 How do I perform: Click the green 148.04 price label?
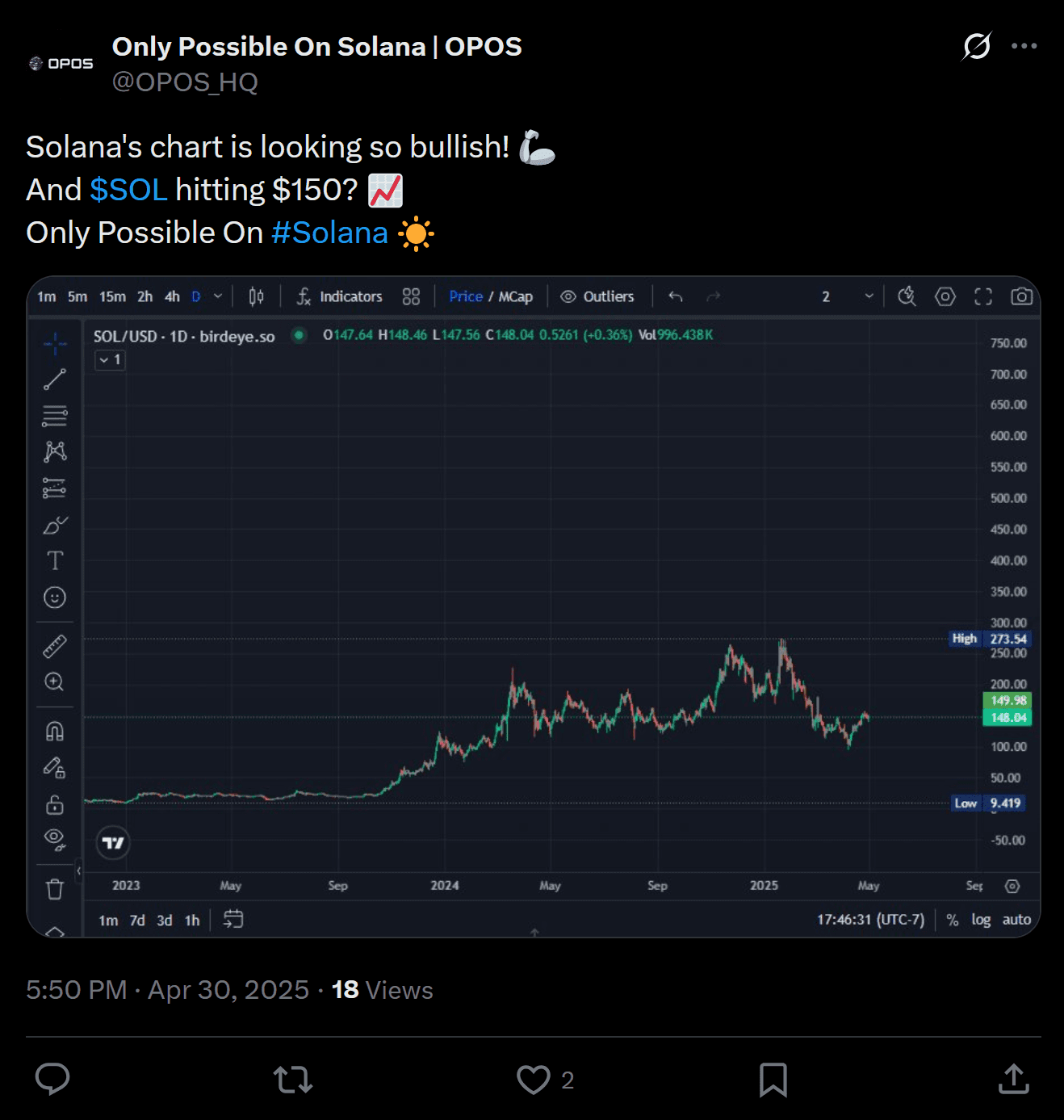tap(1007, 718)
